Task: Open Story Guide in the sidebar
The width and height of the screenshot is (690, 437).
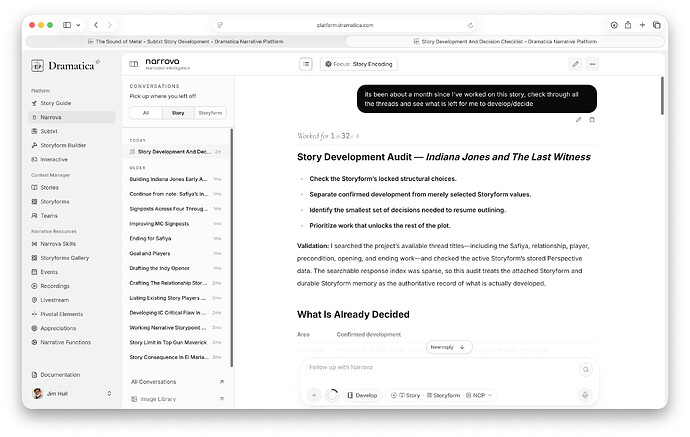Action: (x=55, y=103)
